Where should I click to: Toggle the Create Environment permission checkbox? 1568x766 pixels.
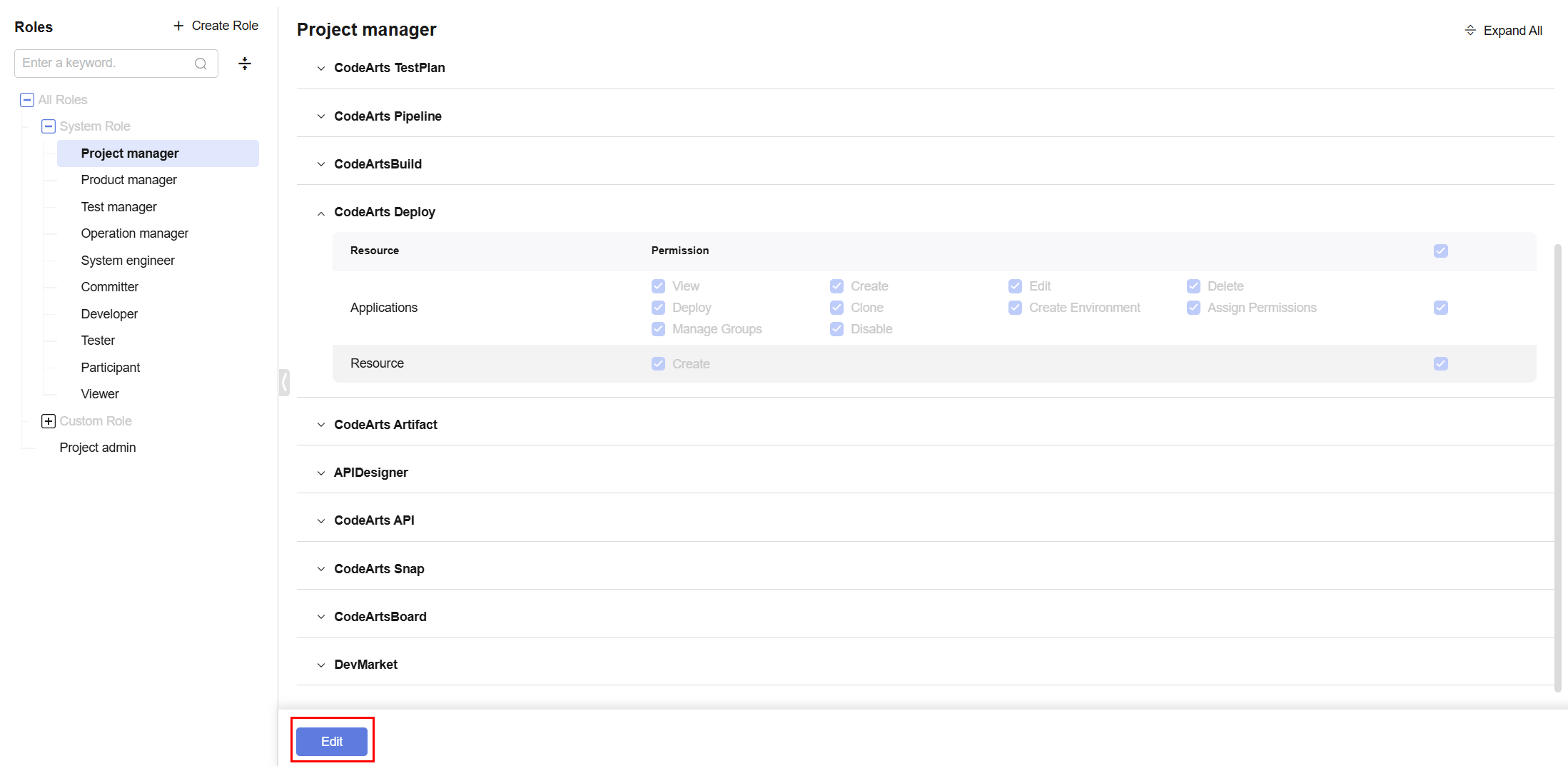[1015, 308]
